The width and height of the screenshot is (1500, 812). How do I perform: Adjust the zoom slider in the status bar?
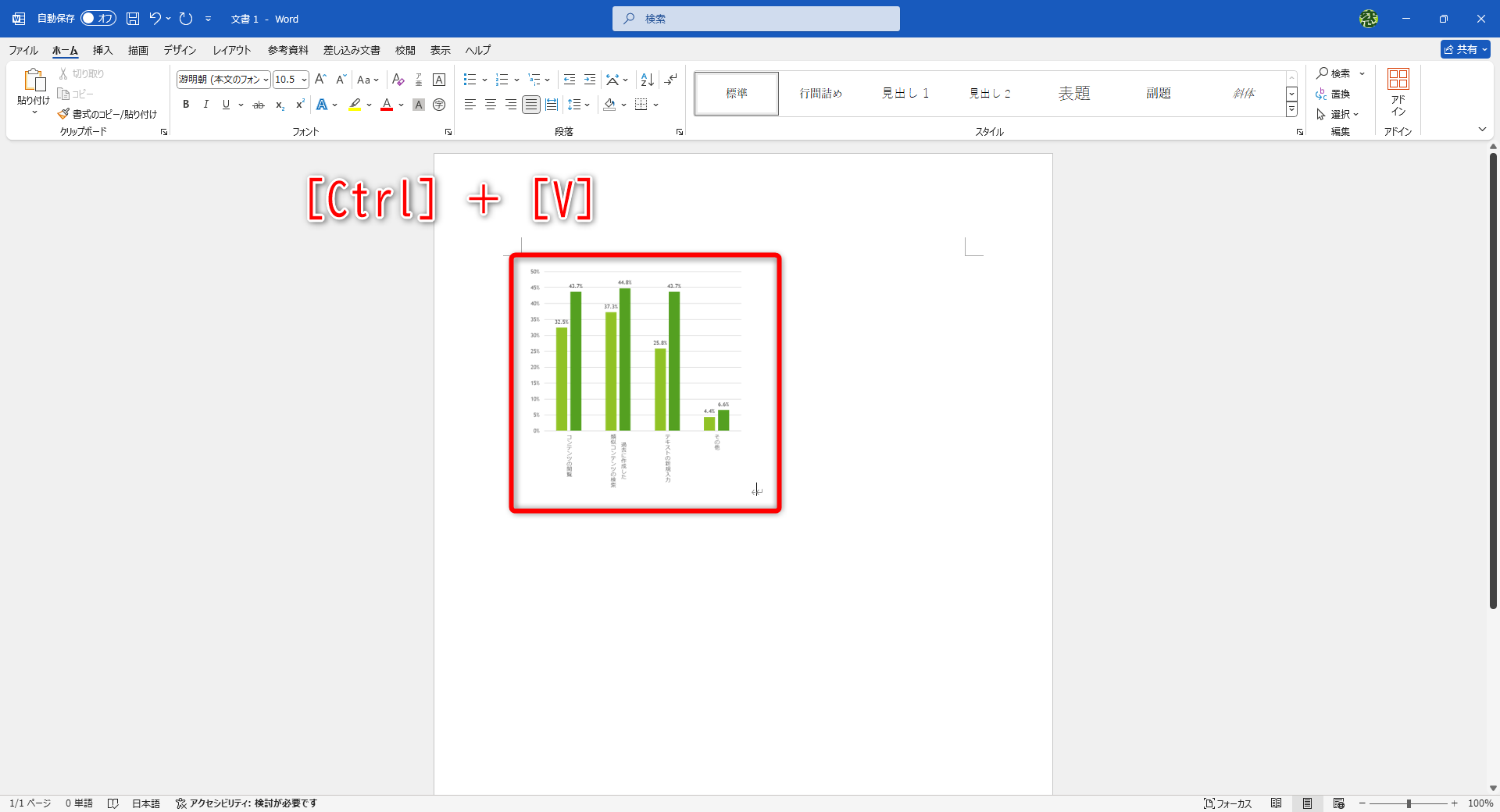click(1409, 803)
